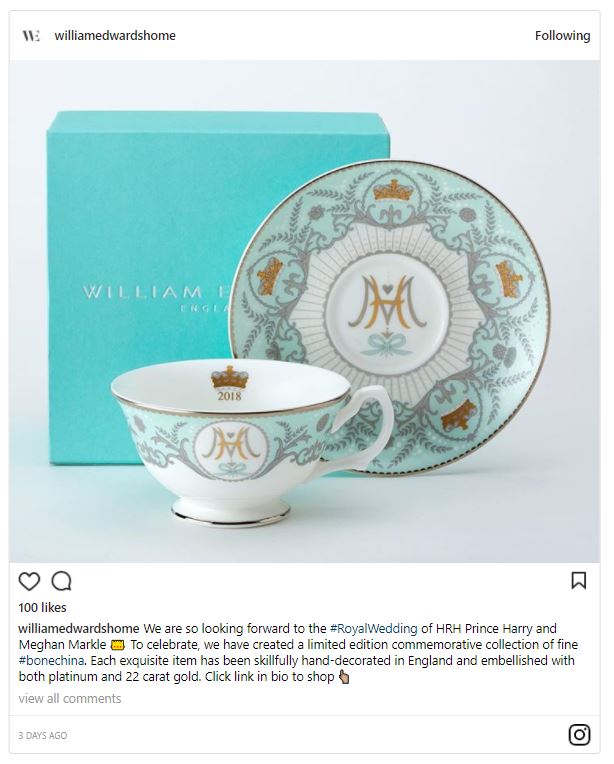The height and width of the screenshot is (764, 614).
Task: Open williamedwardshome username in header
Action: click(115, 36)
